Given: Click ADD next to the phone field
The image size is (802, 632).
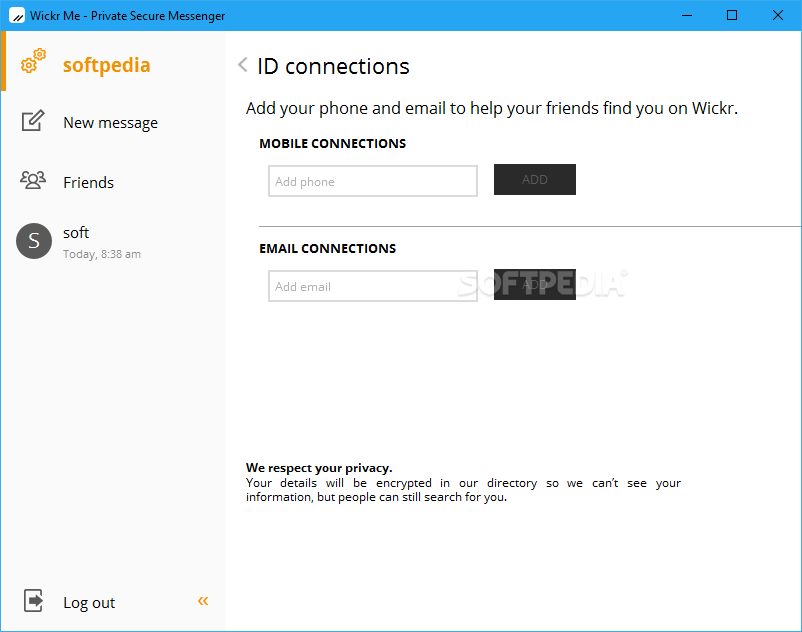Looking at the screenshot, I should point(534,179).
